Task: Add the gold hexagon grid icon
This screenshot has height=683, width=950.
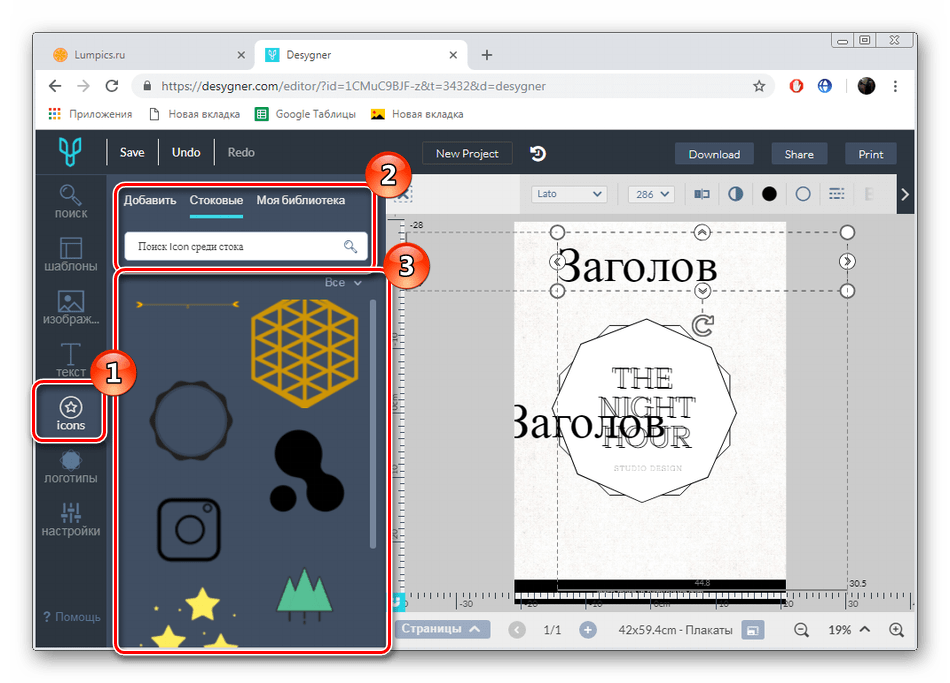Action: point(305,353)
